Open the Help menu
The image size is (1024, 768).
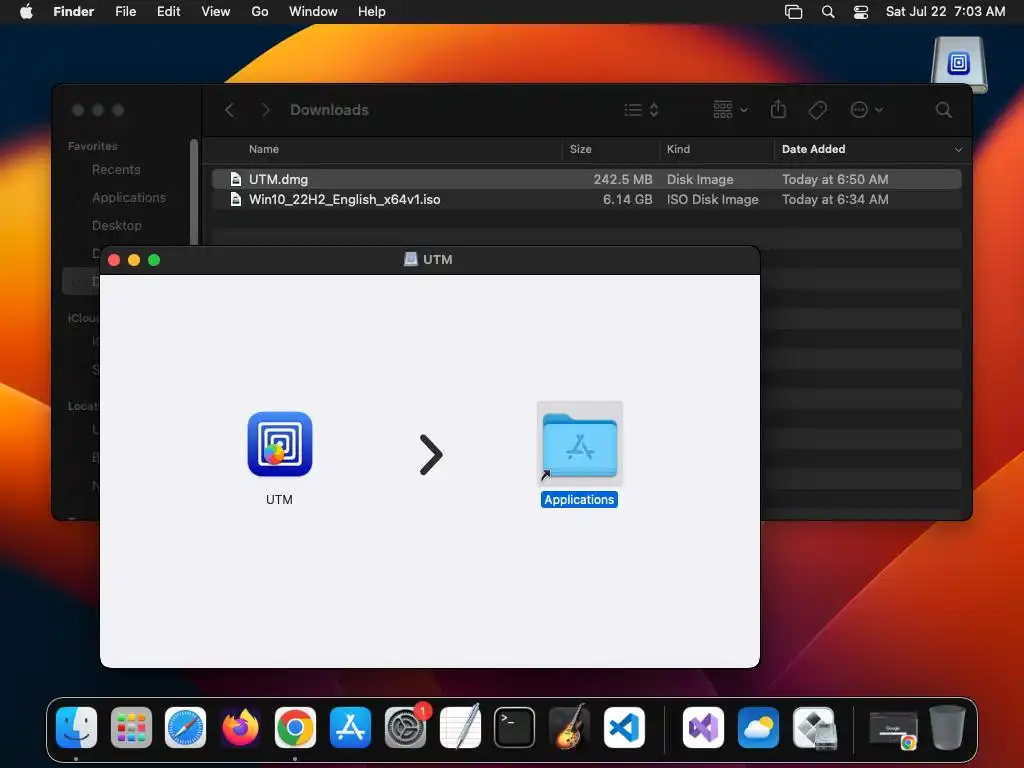(372, 11)
